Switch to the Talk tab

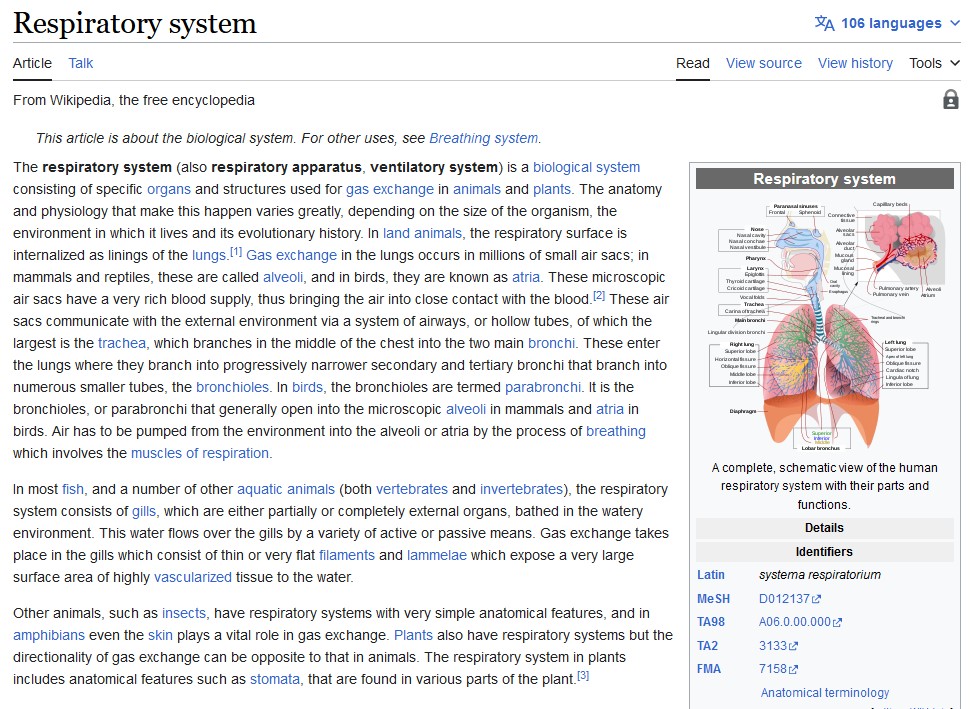[x=81, y=63]
